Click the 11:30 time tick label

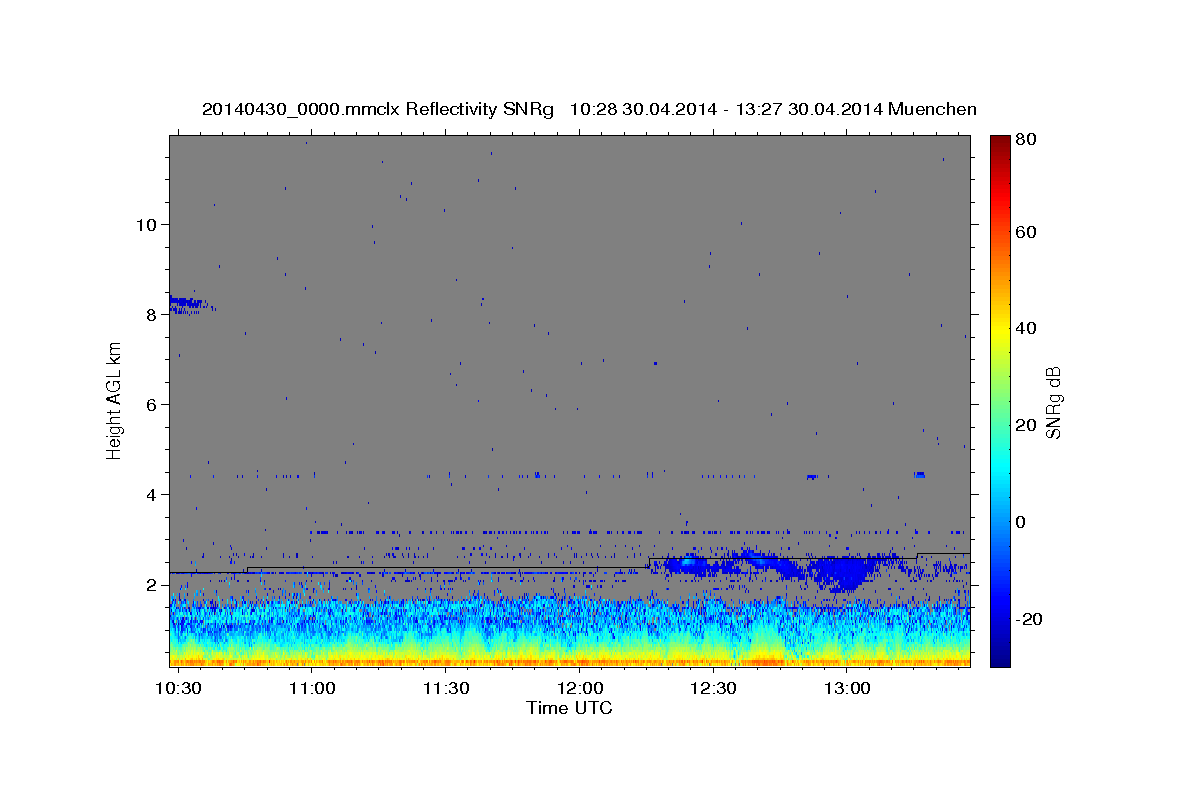pyautogui.click(x=446, y=689)
